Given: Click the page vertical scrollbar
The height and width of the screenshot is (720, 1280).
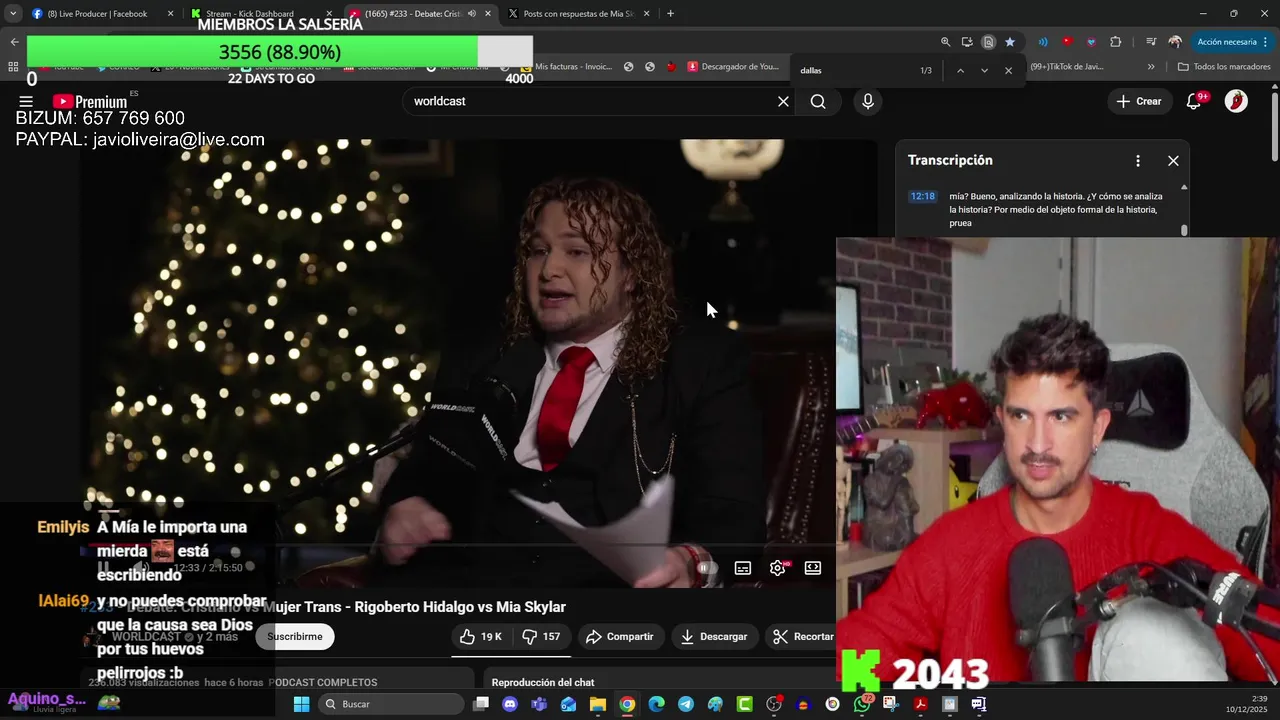Looking at the screenshot, I should (1273, 125).
